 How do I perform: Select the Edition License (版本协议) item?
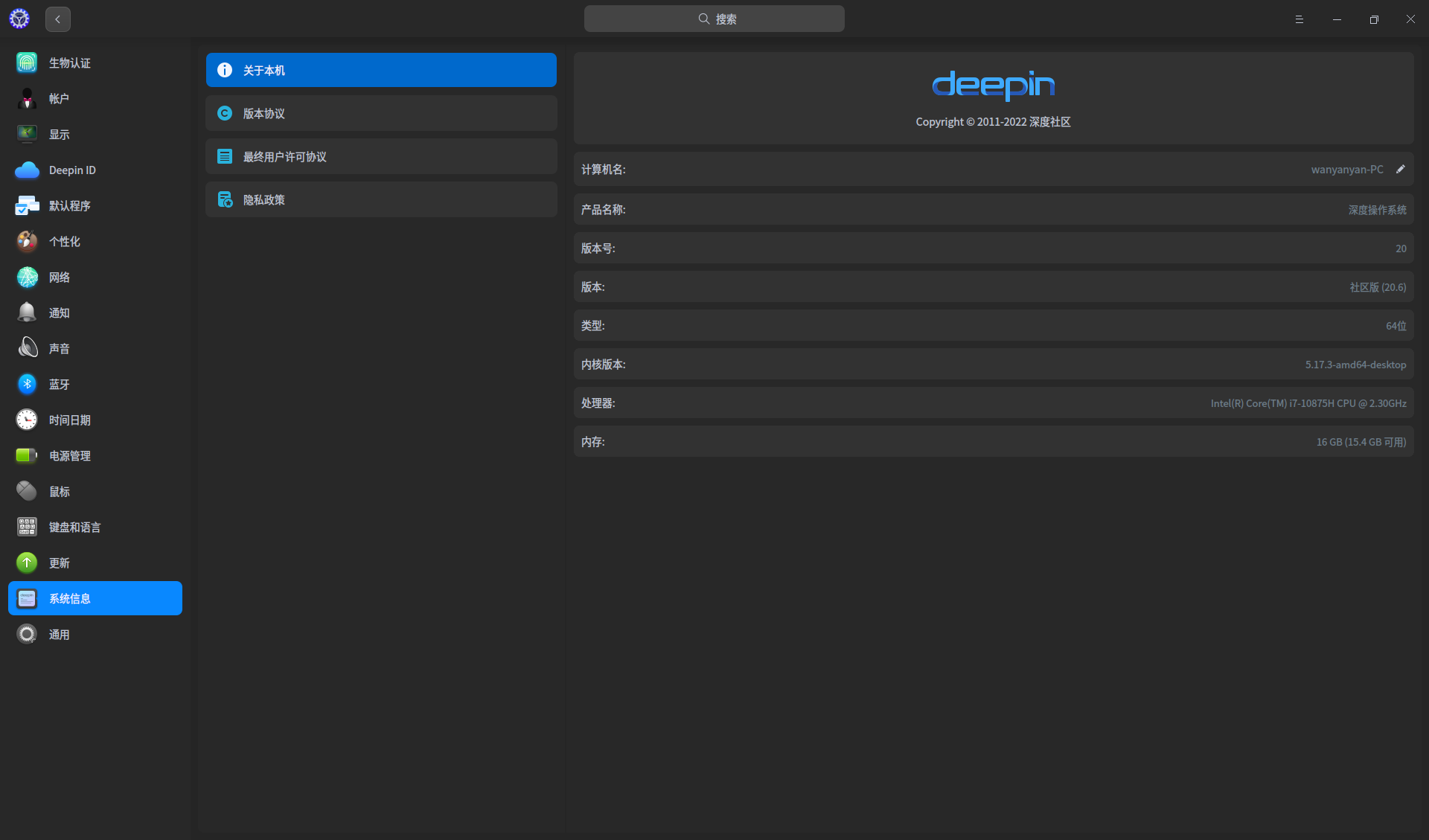tap(381, 114)
